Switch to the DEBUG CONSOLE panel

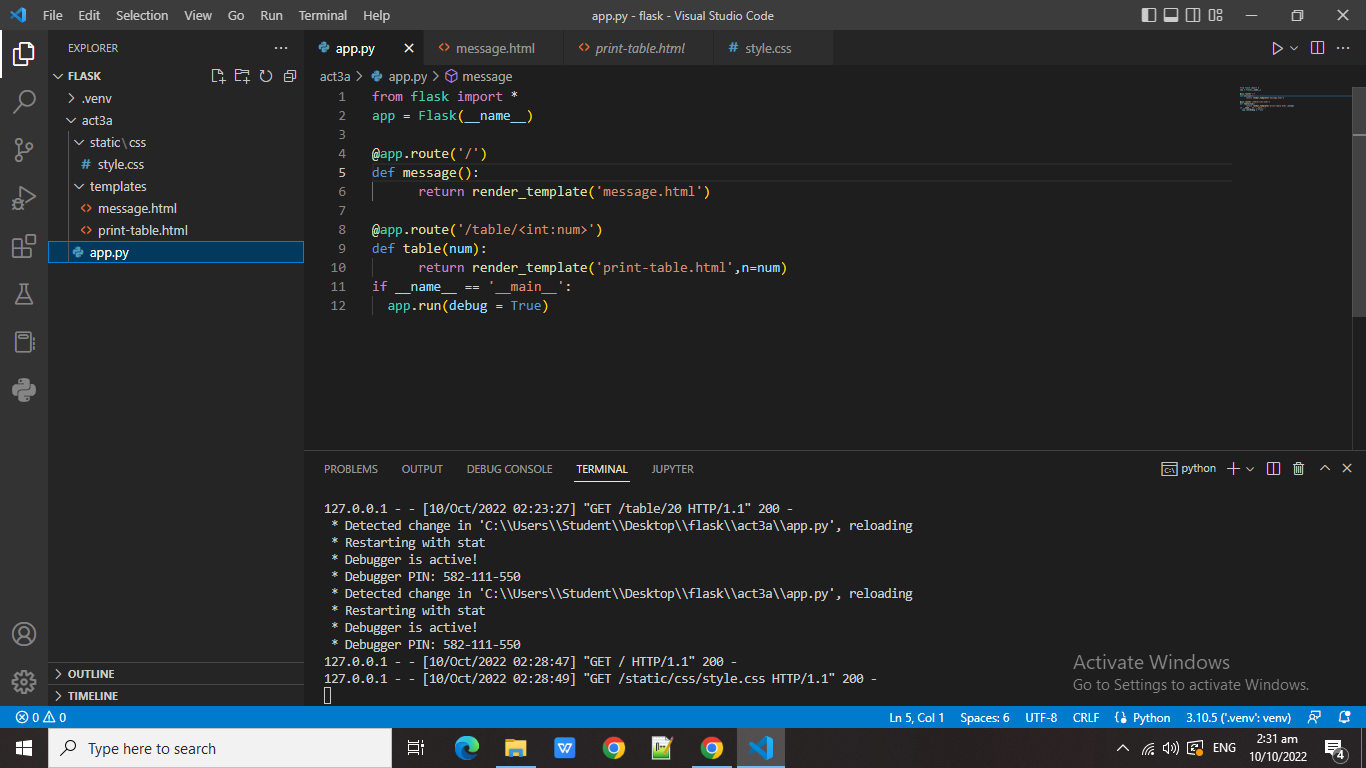509,468
